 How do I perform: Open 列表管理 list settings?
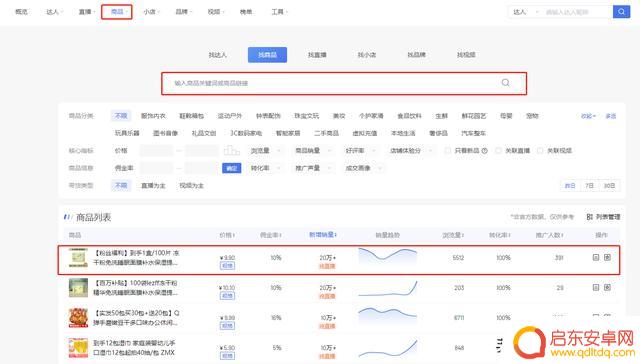(x=603, y=217)
